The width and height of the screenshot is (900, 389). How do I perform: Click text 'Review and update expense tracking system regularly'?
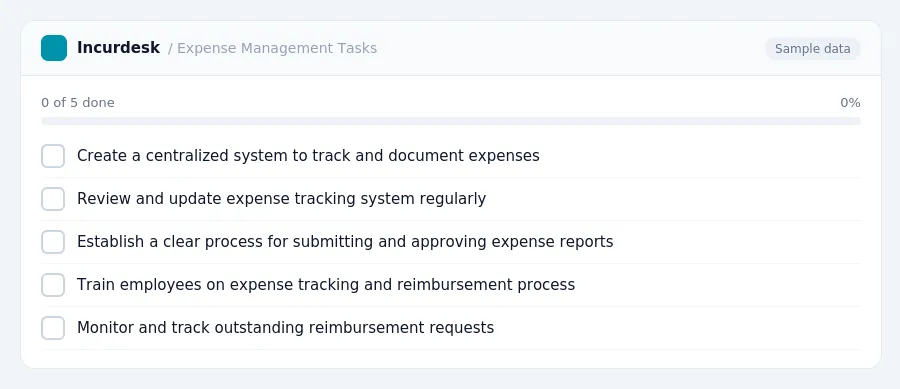pos(281,199)
